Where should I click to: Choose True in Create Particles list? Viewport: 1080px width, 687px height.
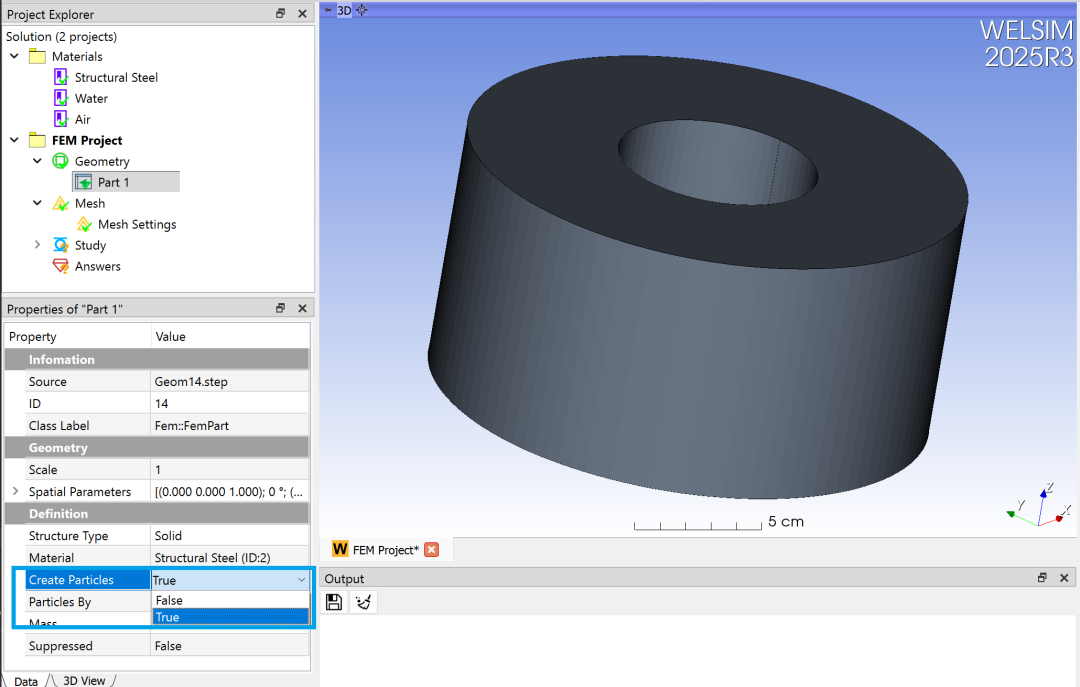click(x=230, y=617)
